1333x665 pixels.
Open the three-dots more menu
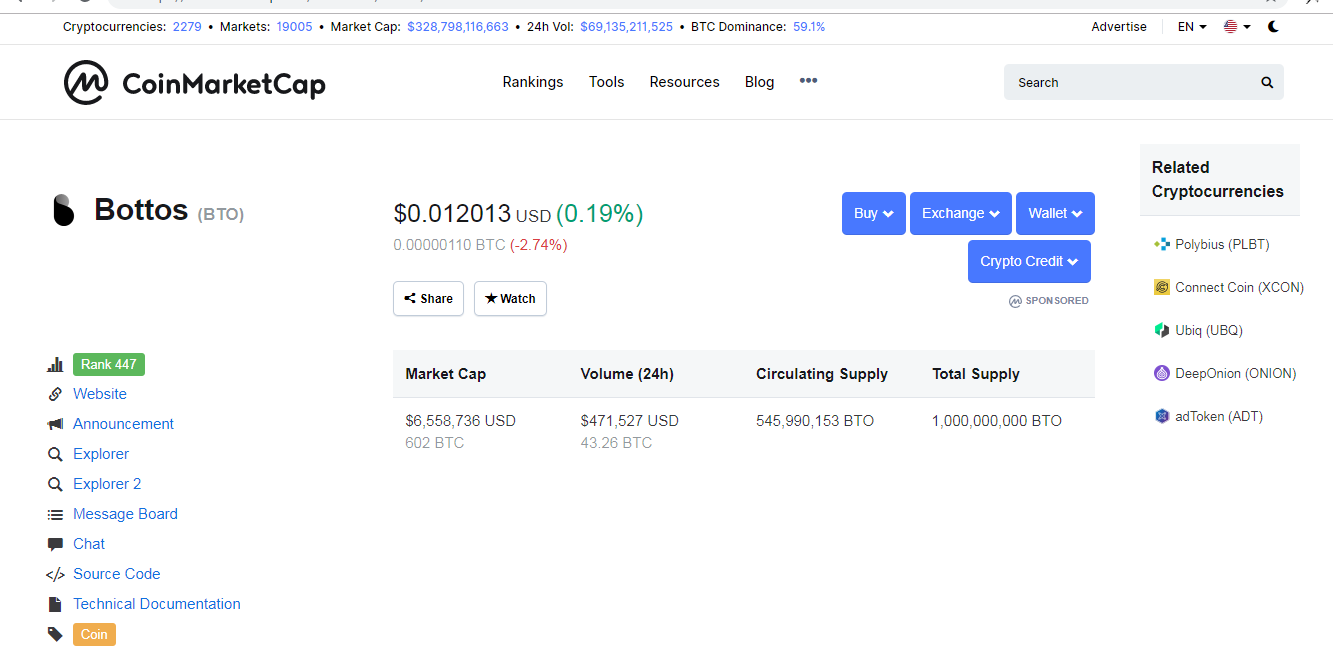[x=808, y=81]
